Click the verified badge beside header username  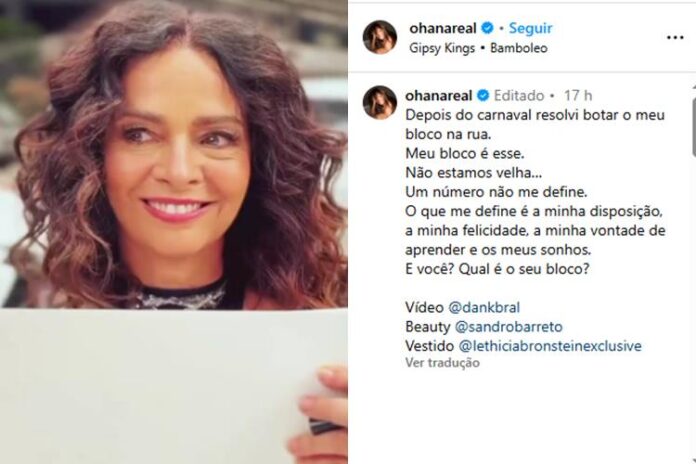click(x=487, y=28)
